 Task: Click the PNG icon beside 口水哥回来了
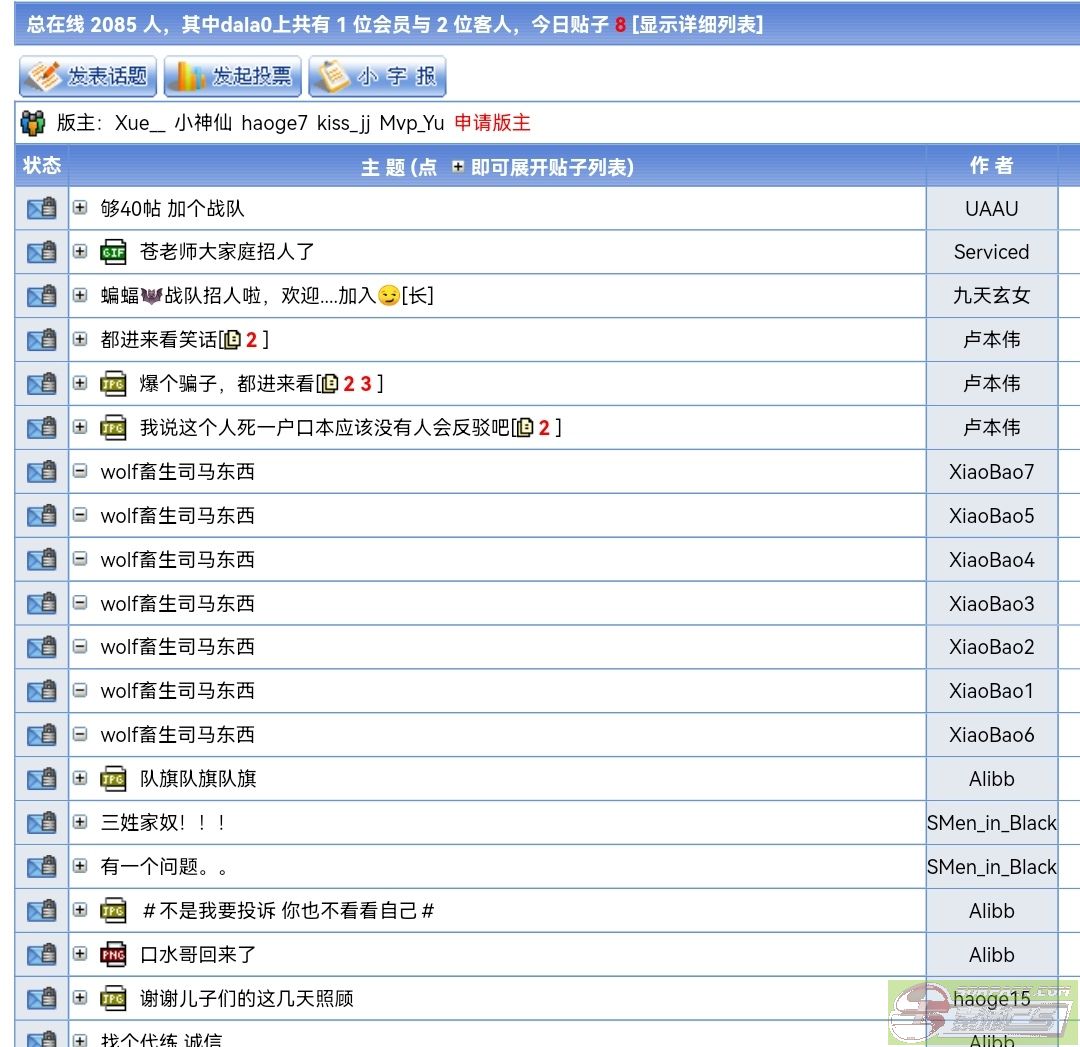(x=113, y=955)
